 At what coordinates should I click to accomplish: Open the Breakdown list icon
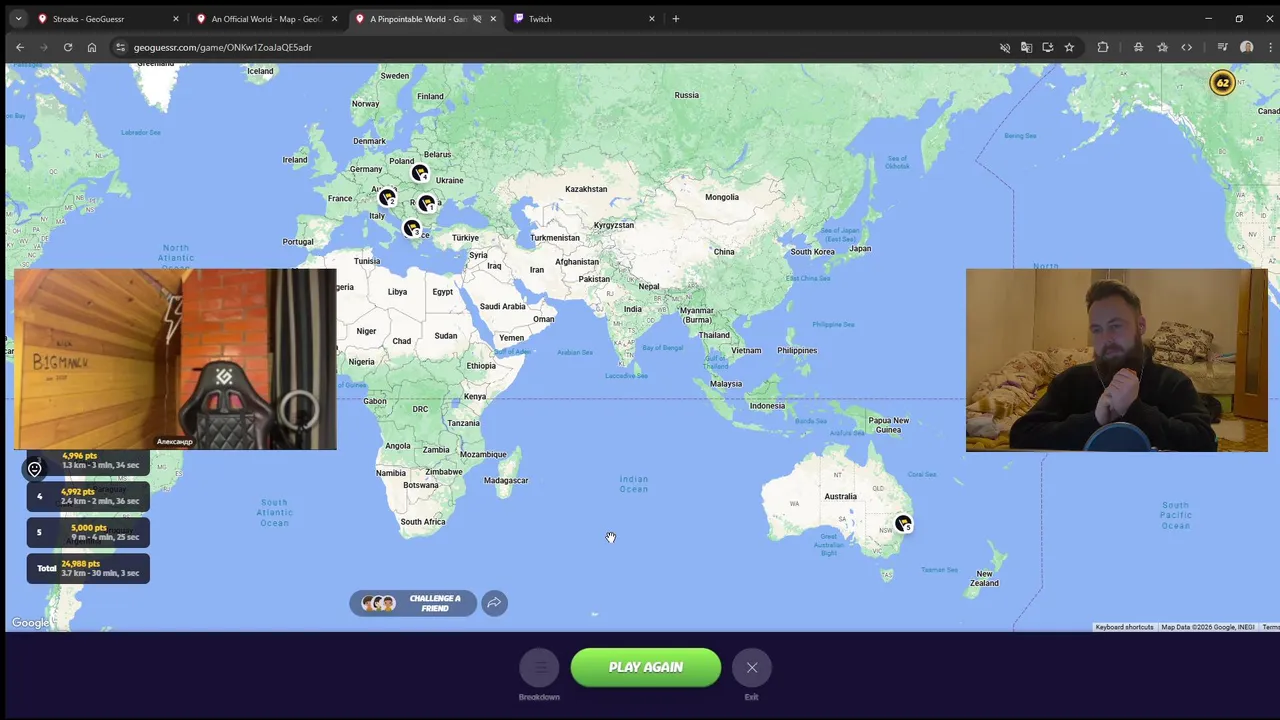tap(539, 667)
